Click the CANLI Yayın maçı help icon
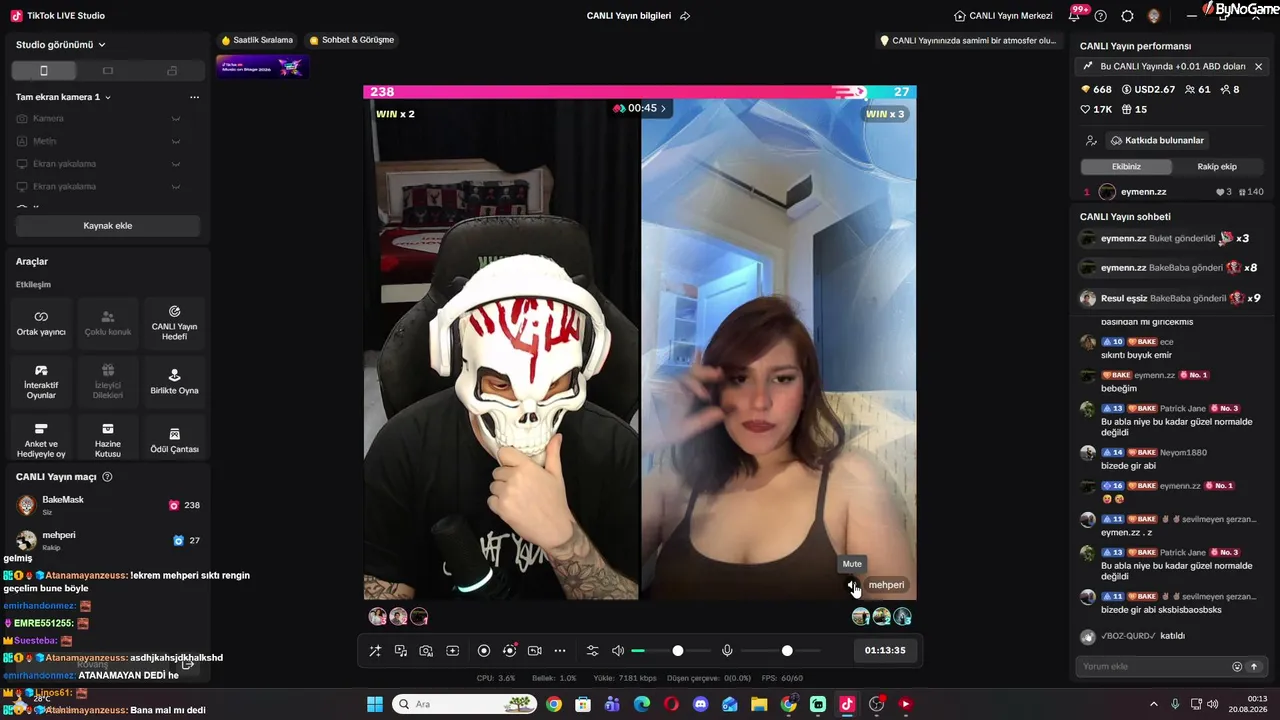 coord(107,477)
